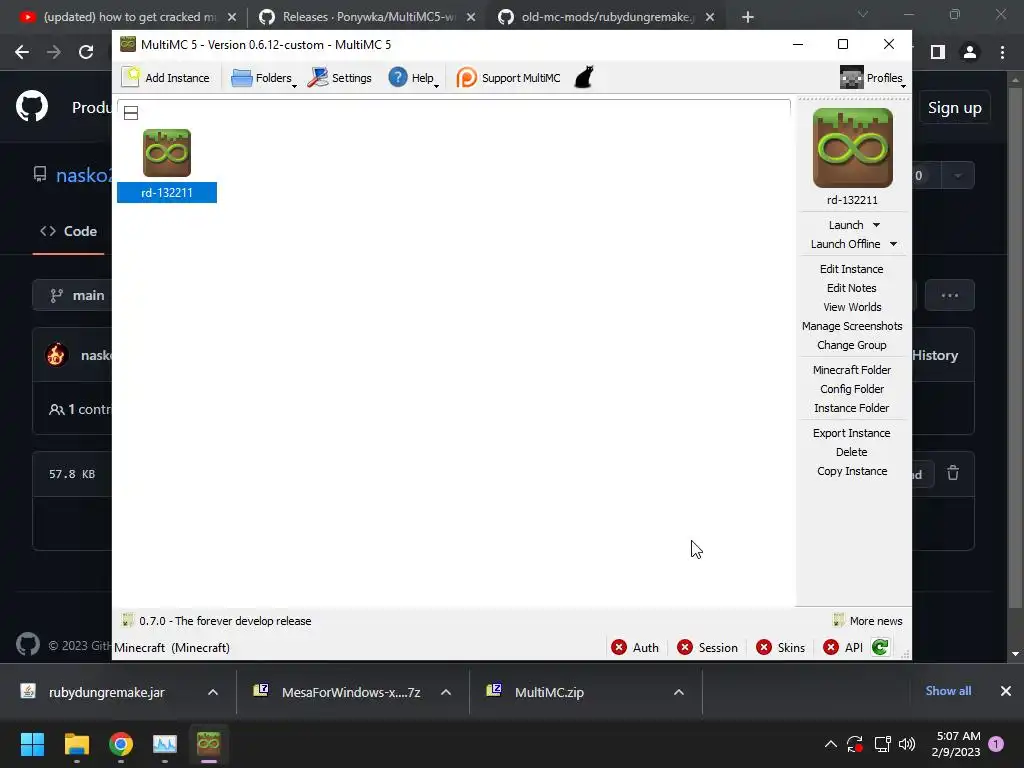The image size is (1024, 768).
Task: Click the large rd-132211 icon in side panel
Action: point(852,148)
